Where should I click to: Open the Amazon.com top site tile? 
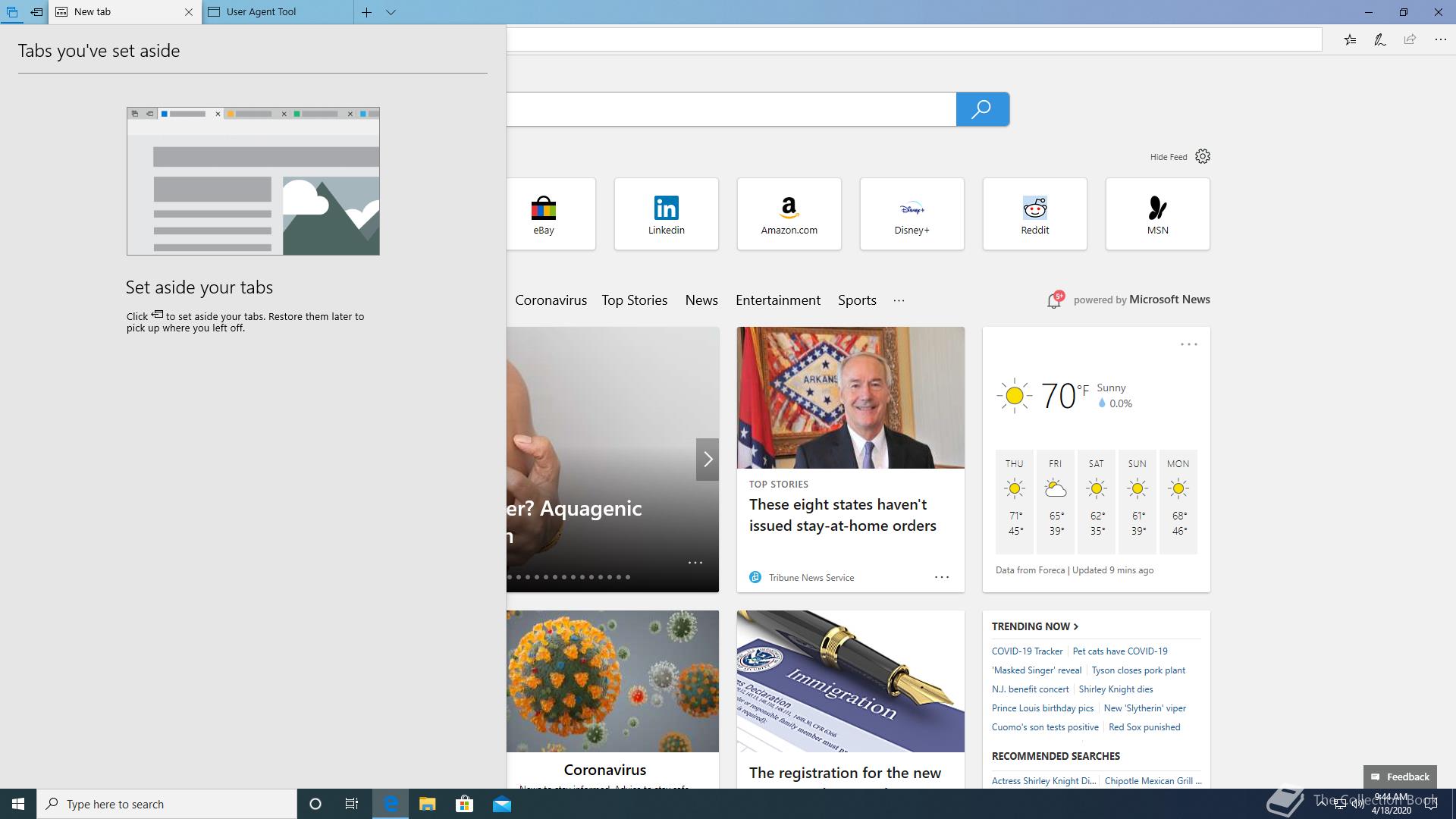[x=789, y=214]
